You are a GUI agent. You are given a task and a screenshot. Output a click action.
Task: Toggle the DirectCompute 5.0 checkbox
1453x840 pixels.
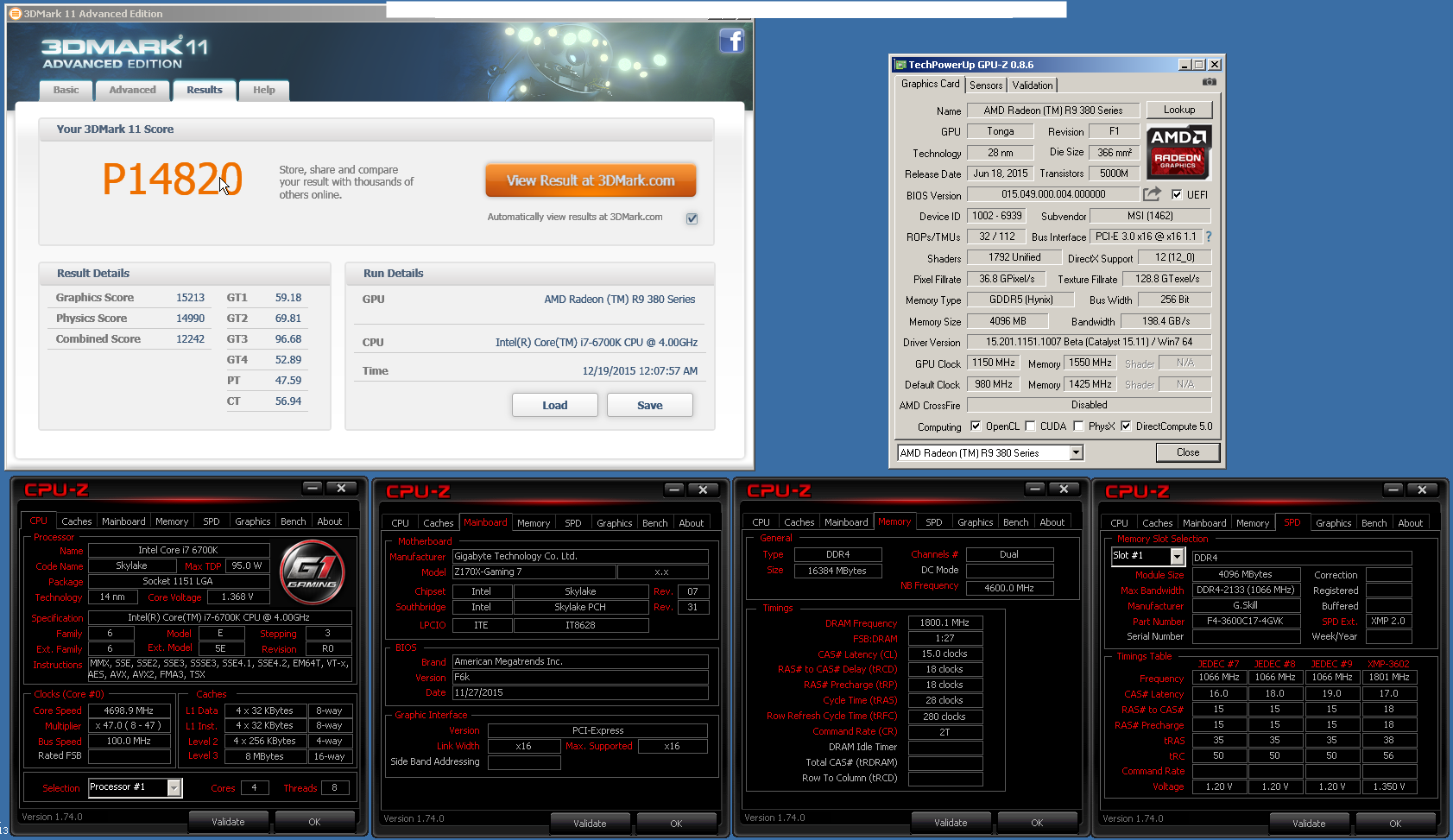(1126, 426)
